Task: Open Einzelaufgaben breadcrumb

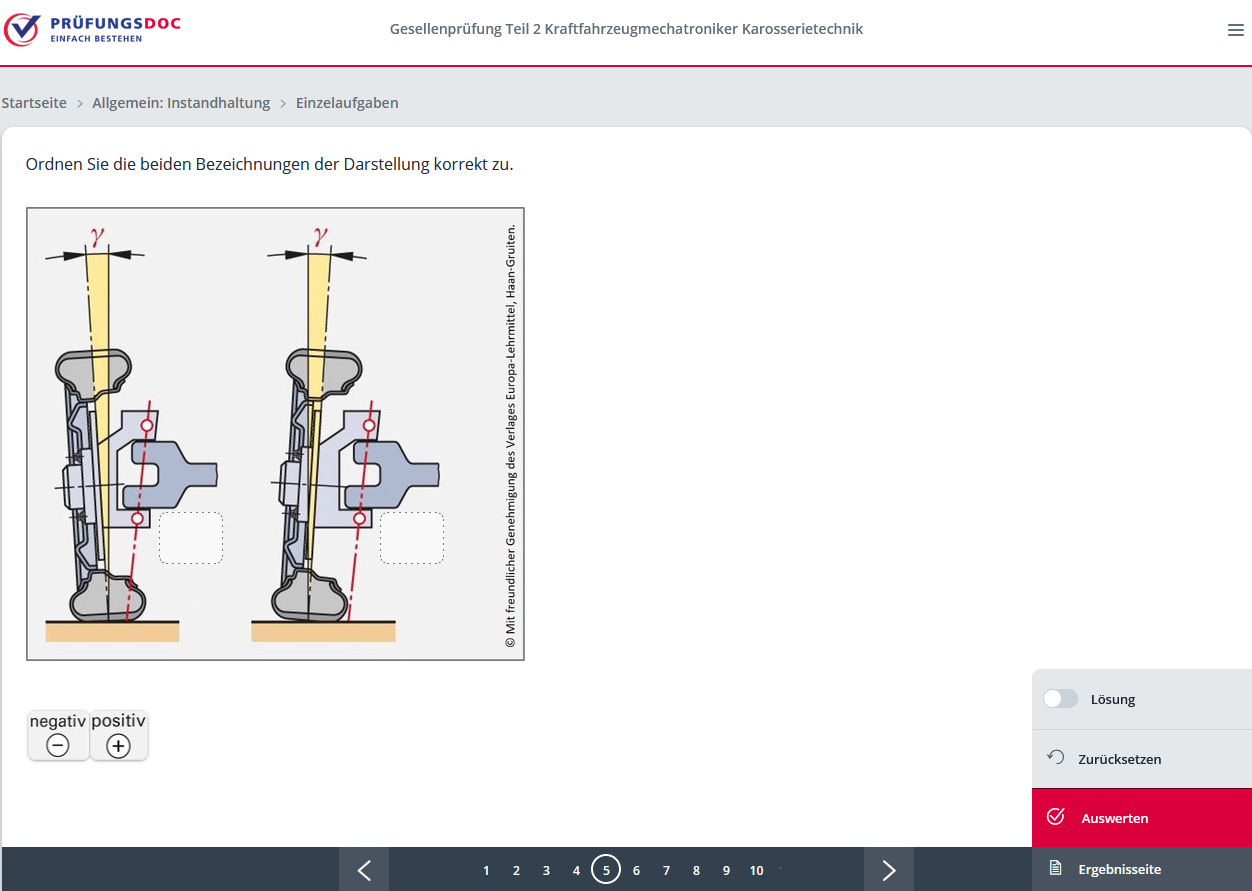Action: pyautogui.click(x=347, y=103)
